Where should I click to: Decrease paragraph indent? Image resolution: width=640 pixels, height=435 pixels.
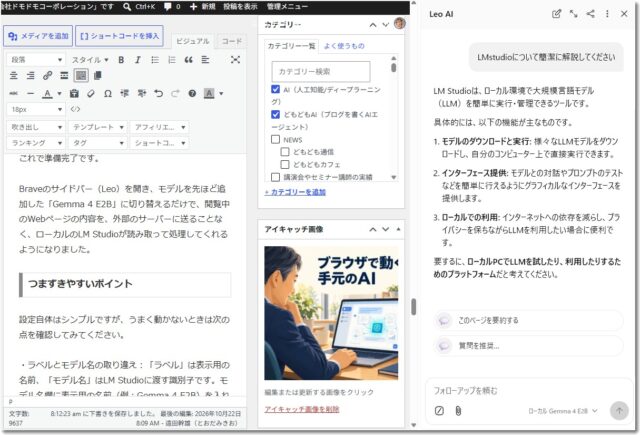coord(124,93)
